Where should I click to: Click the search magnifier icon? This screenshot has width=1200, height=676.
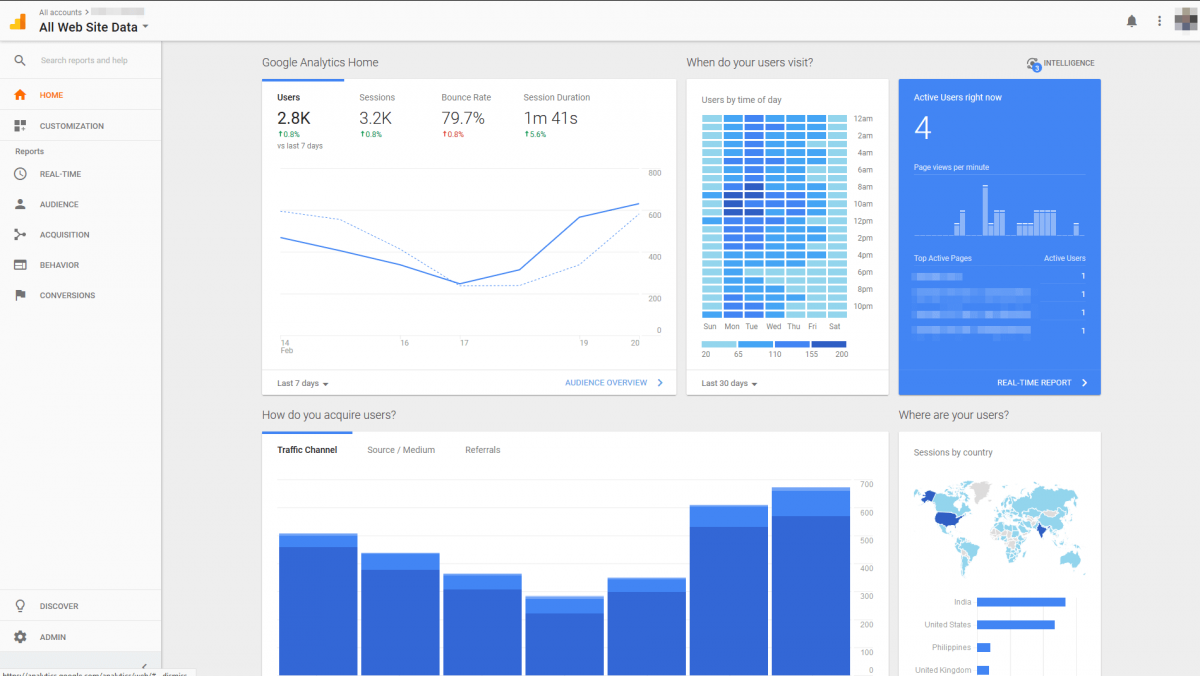[x=20, y=60]
